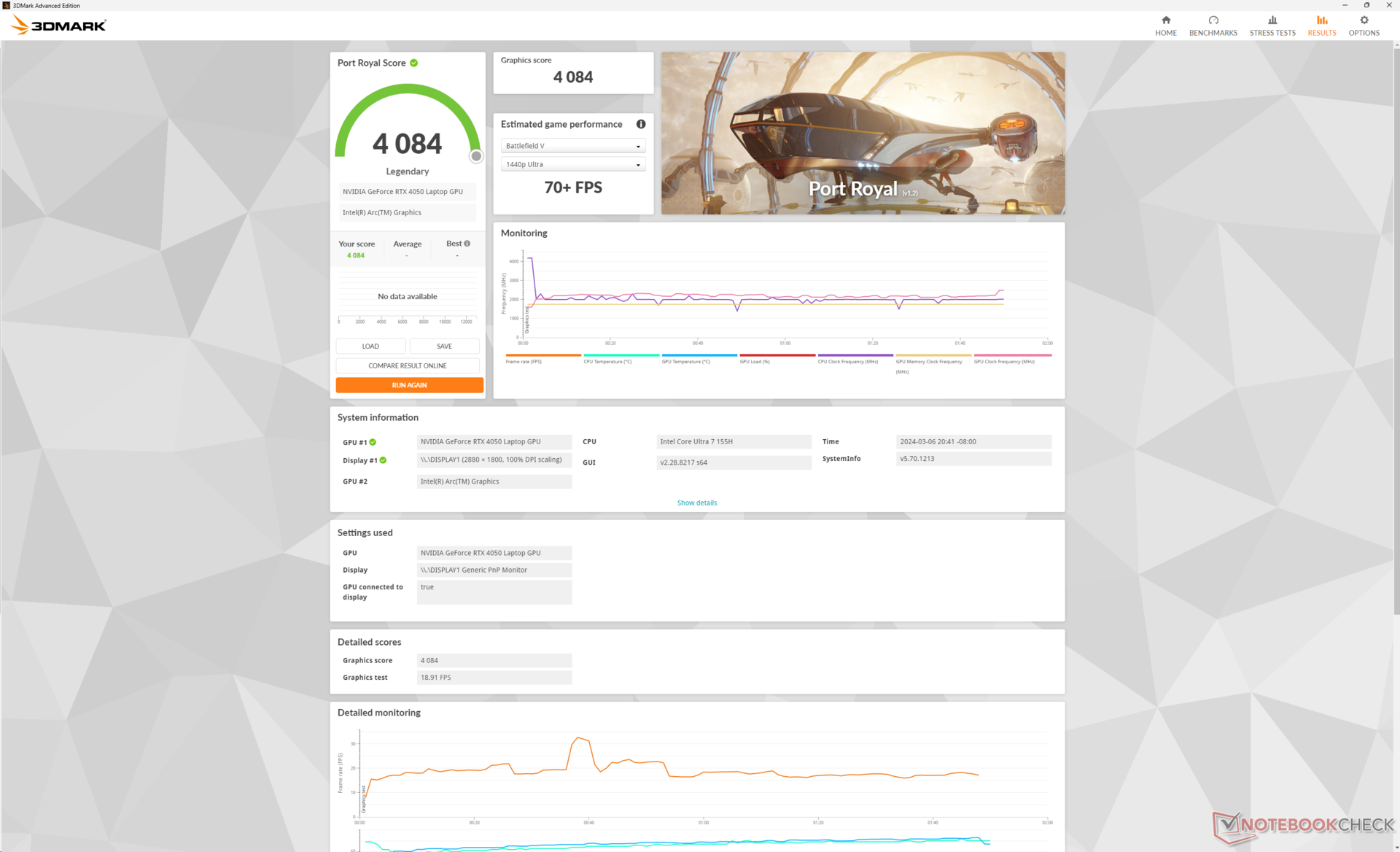Open the Battlefield V game dropdown
This screenshot has width=1400, height=852.
572,146
